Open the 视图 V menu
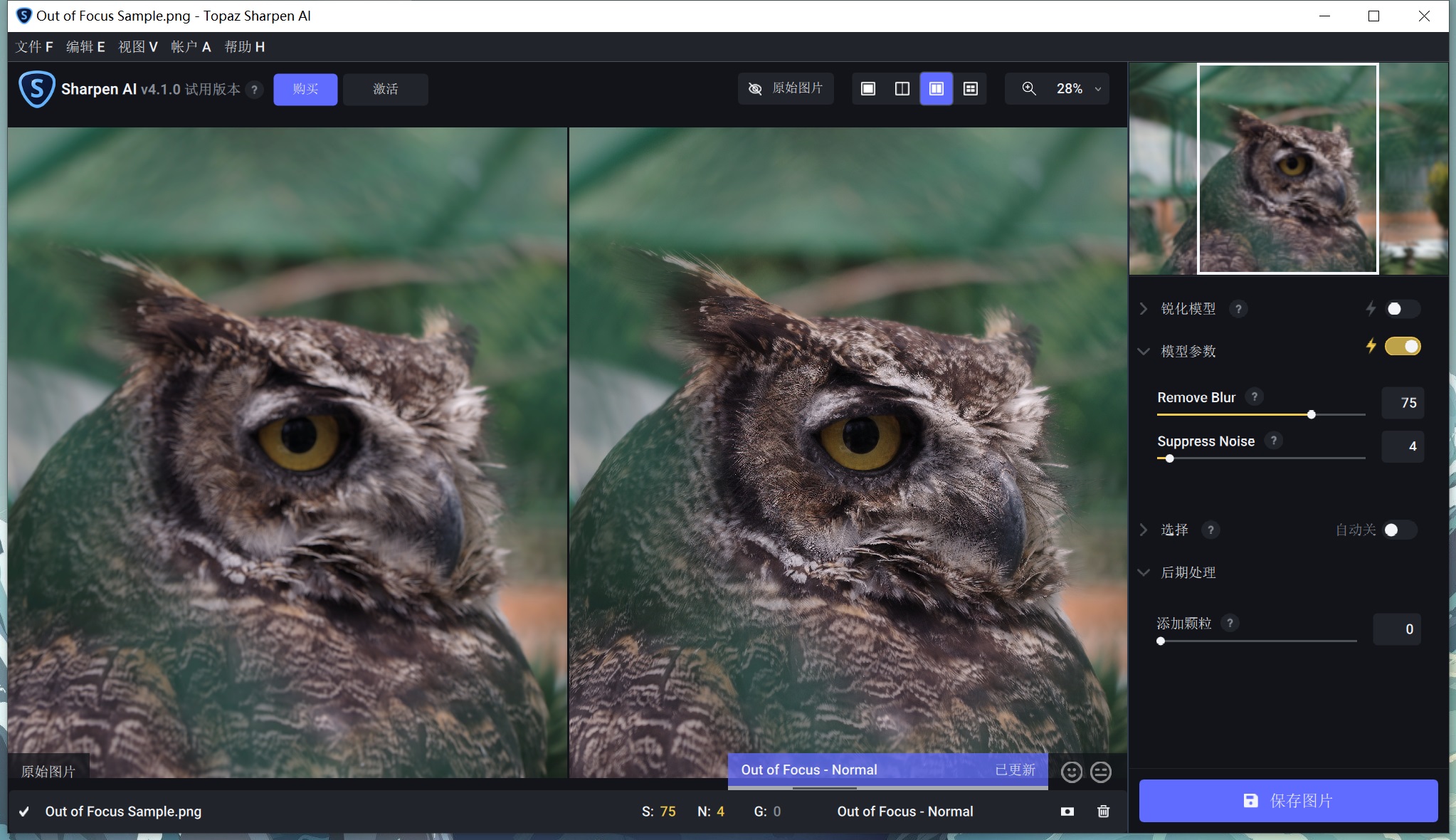This screenshot has height=840, width=1456. (137, 47)
